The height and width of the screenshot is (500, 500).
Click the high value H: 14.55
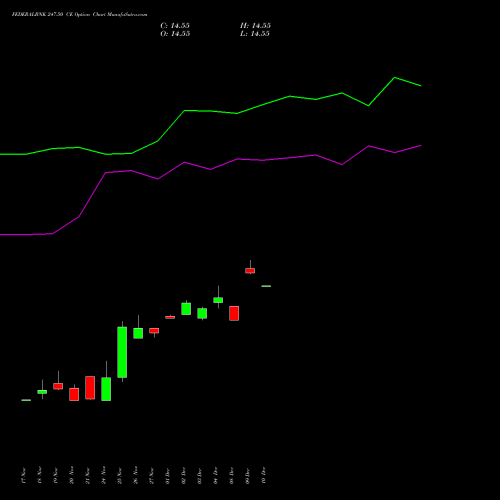[x=255, y=26]
